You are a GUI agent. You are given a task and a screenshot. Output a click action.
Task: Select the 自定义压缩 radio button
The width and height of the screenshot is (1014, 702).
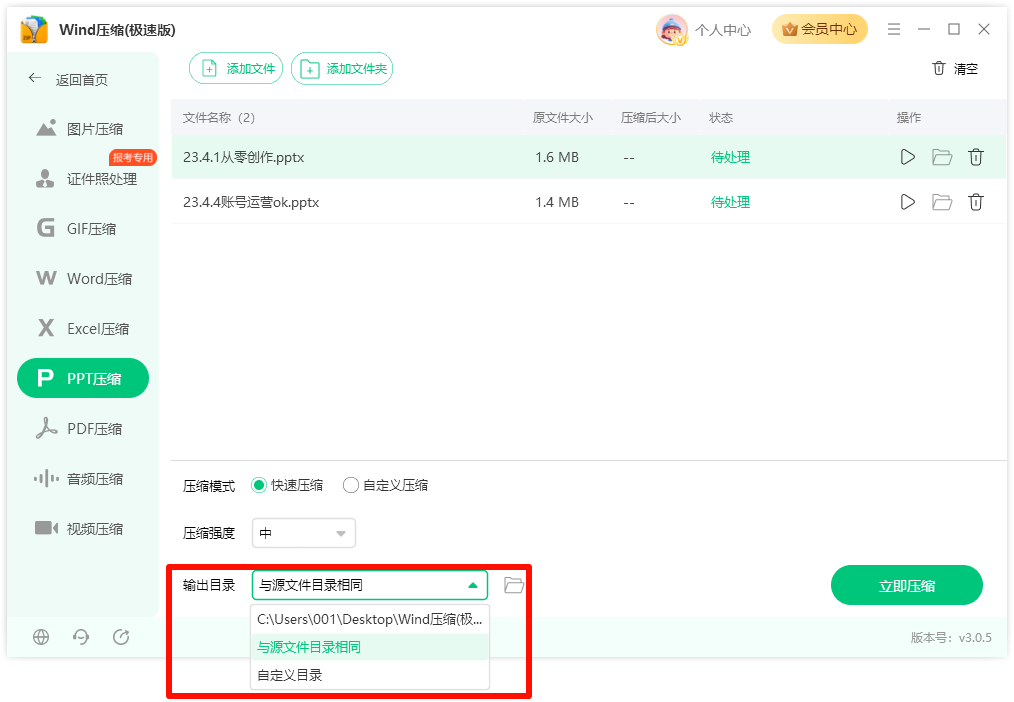click(x=351, y=485)
